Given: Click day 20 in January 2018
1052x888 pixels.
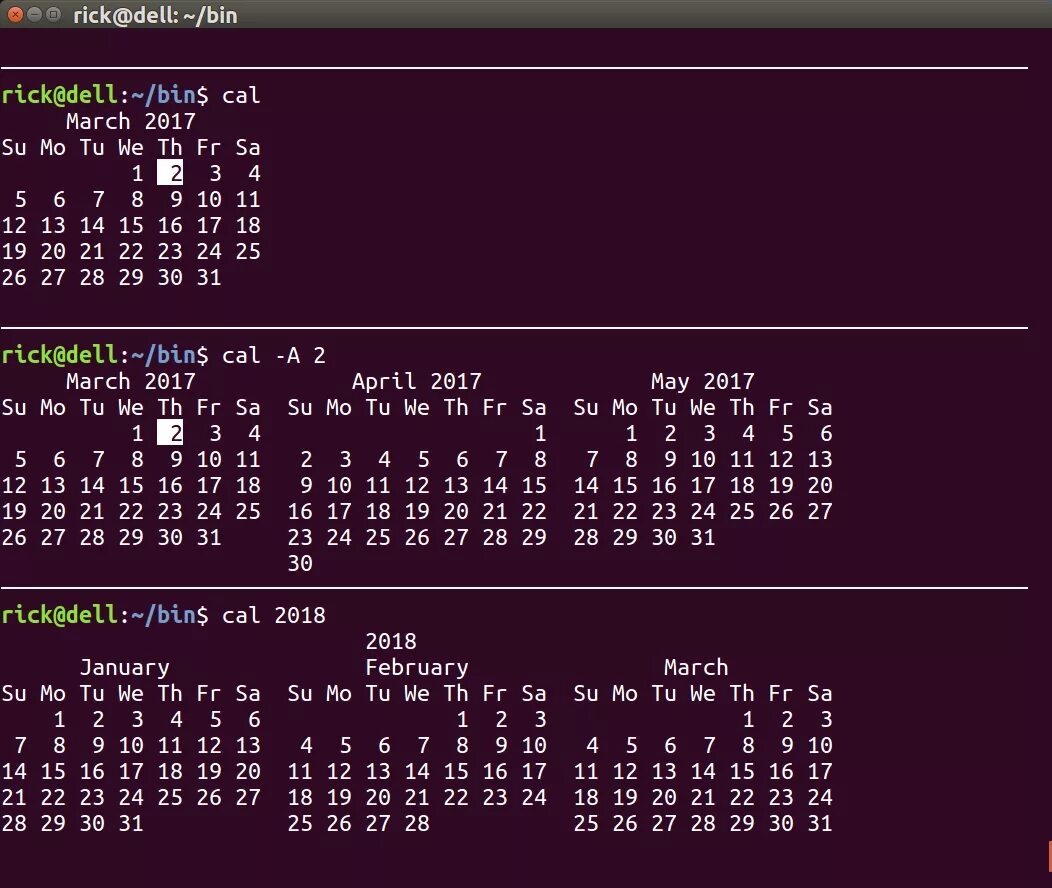Looking at the screenshot, I should pos(248,771).
